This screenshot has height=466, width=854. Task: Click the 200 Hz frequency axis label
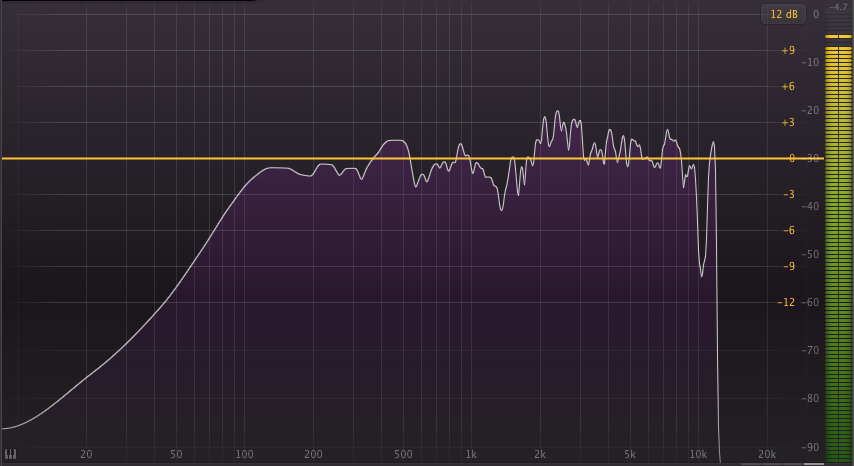313,454
